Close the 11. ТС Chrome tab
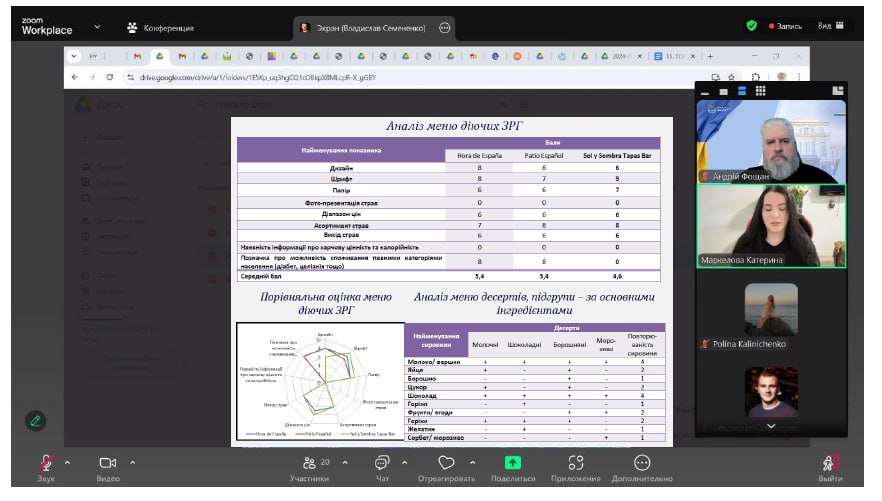 (x=692, y=56)
